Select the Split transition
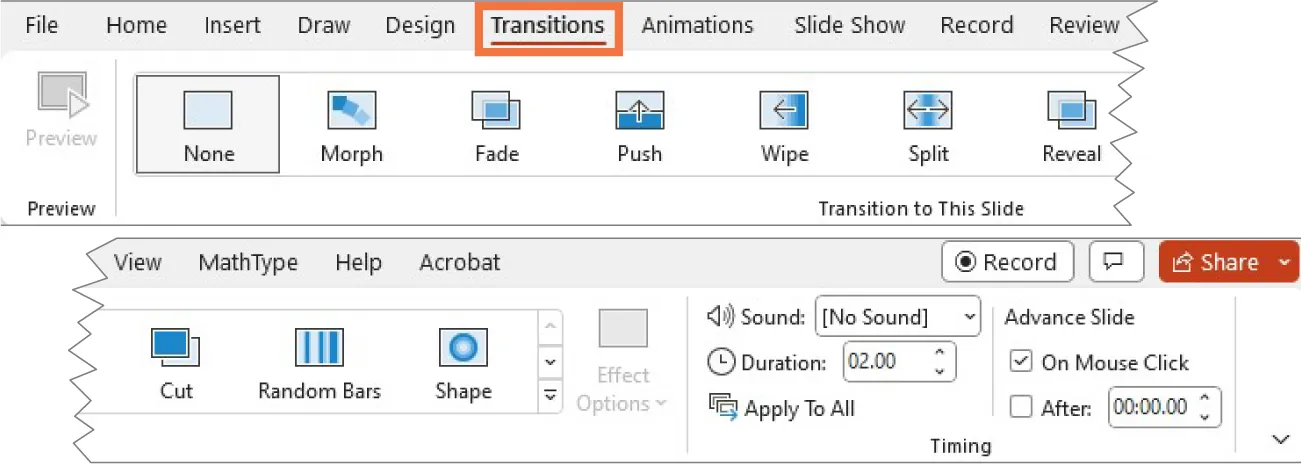Screen dimensions: 1301x464 tap(927, 125)
